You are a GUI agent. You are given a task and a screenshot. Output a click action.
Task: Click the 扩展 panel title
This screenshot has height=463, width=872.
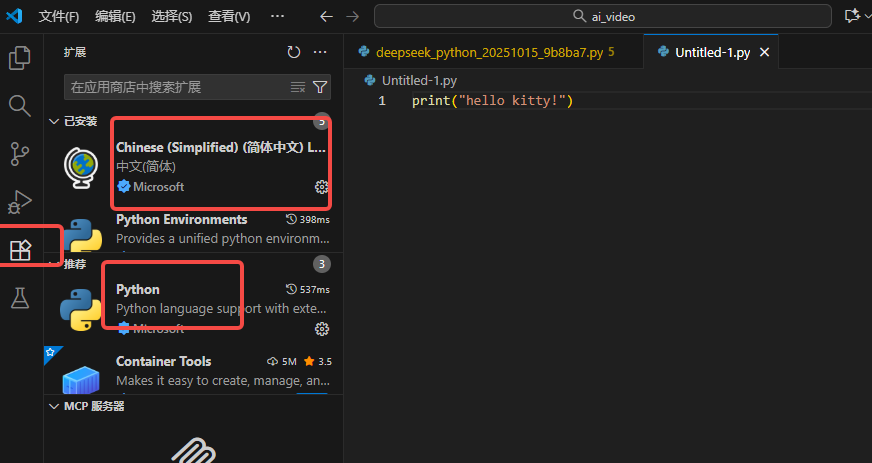(x=75, y=52)
